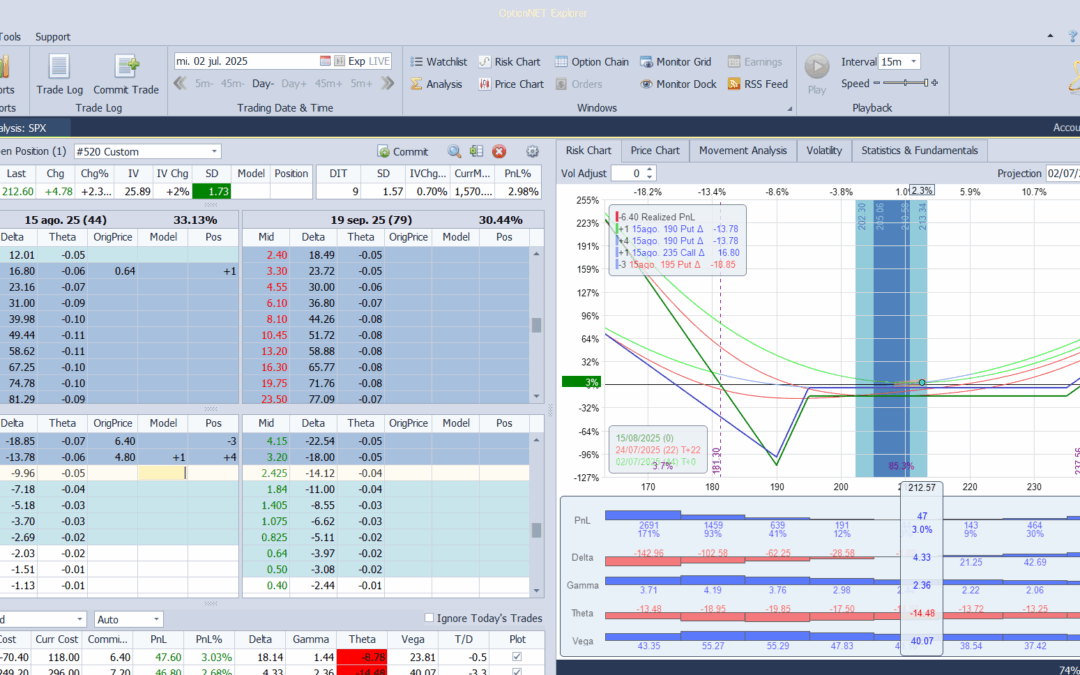Click the Vol Adjust value field
Screen dimensions: 1080x675
click(x=628, y=174)
